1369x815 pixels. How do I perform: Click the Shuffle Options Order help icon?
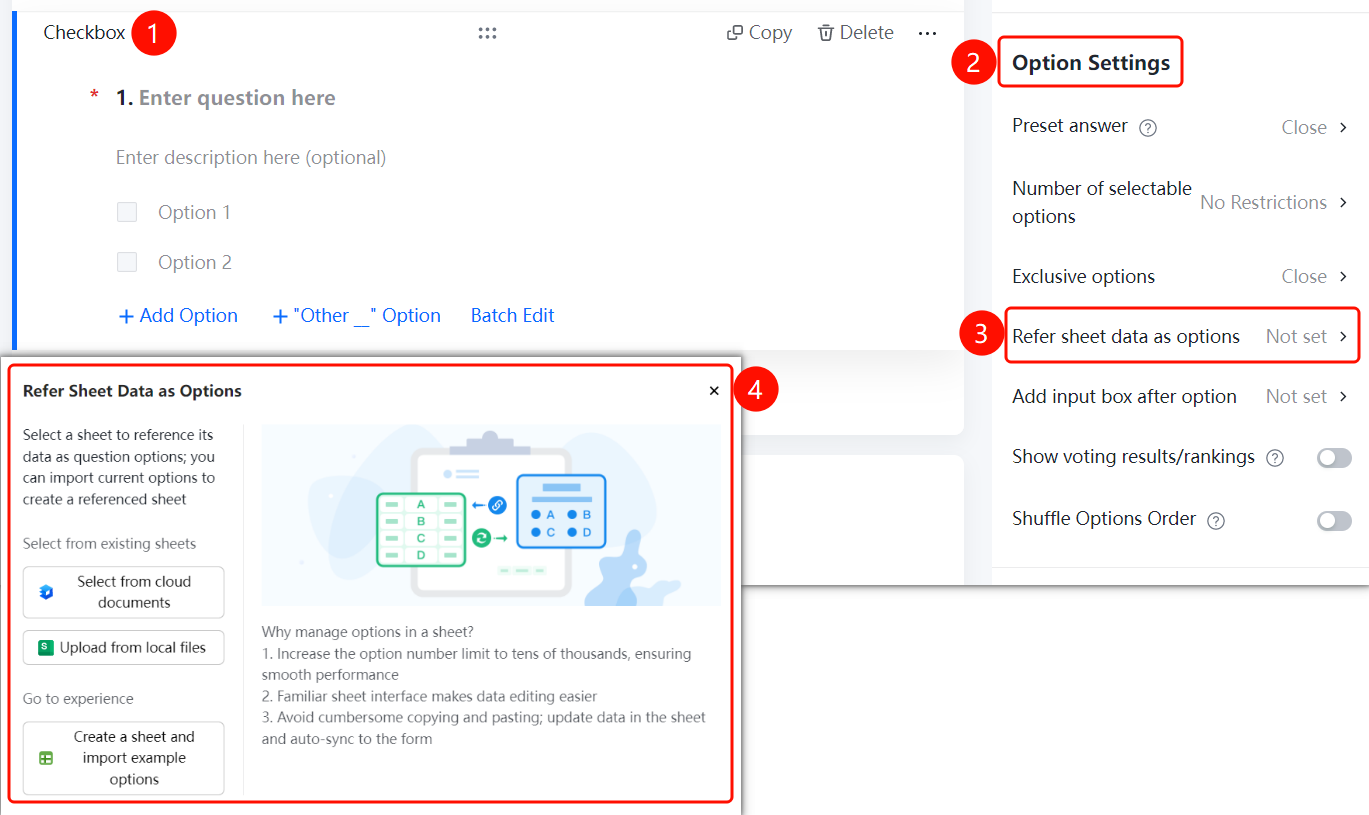pyautogui.click(x=1216, y=520)
